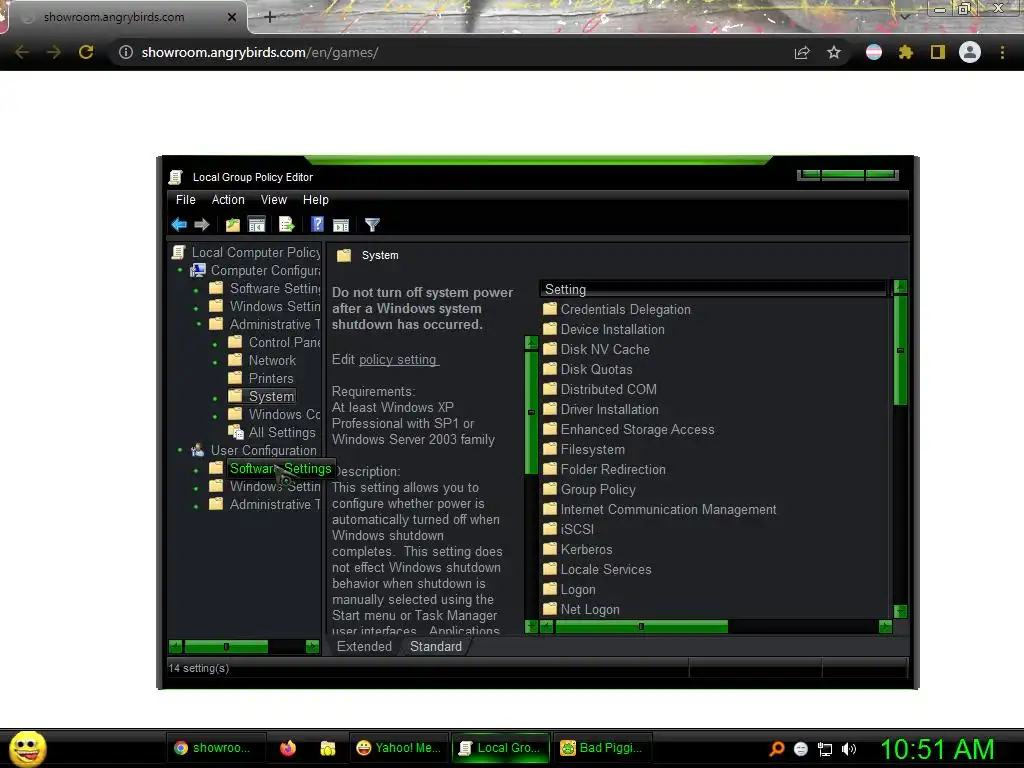Click the Firefox icon on taskbar

288,748
